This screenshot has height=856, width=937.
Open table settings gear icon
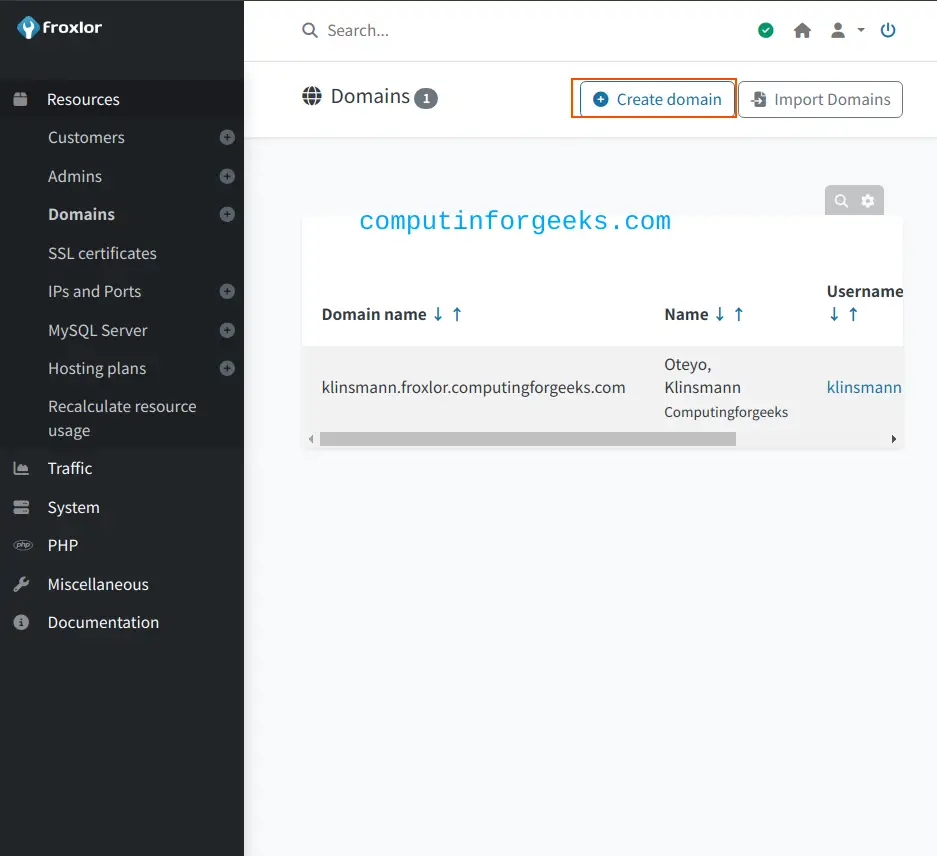(x=868, y=201)
